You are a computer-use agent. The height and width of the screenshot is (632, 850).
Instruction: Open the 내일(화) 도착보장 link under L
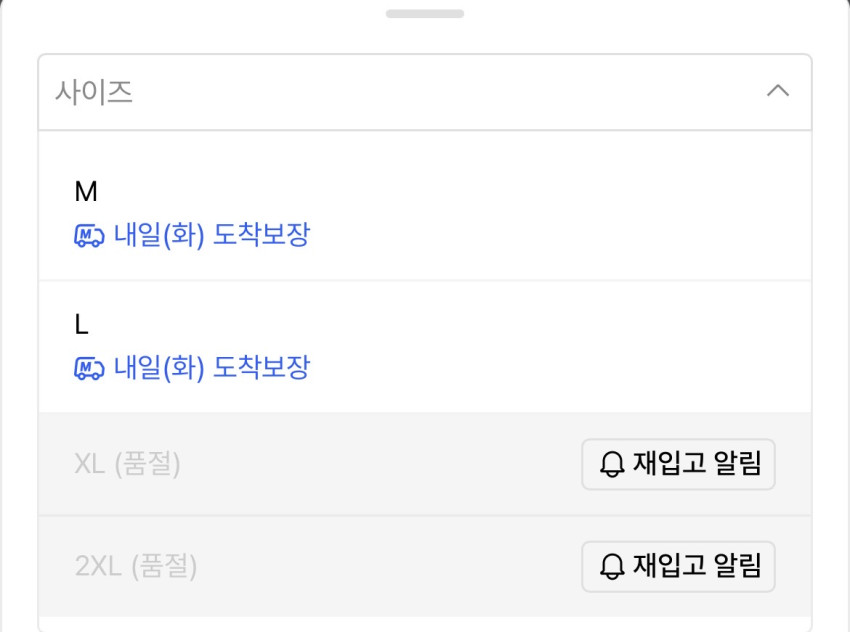212,368
